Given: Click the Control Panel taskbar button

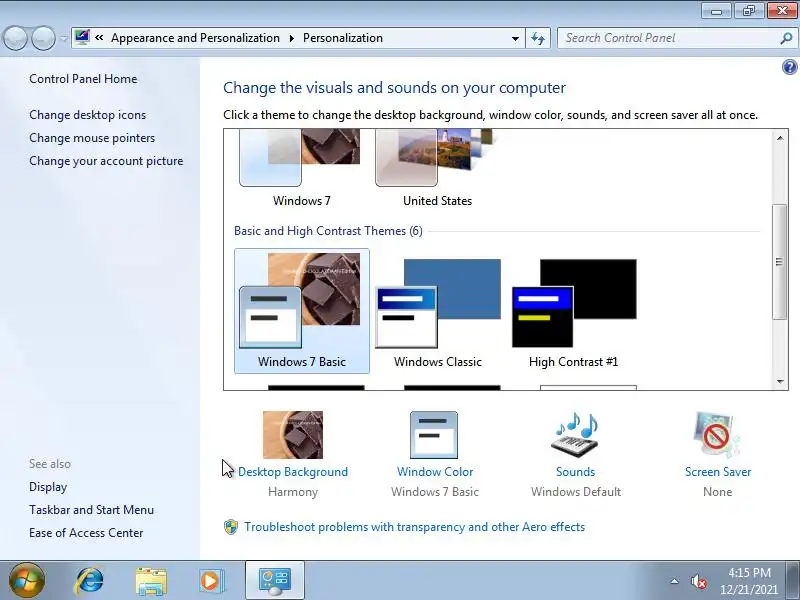Looking at the screenshot, I should click(274, 581).
